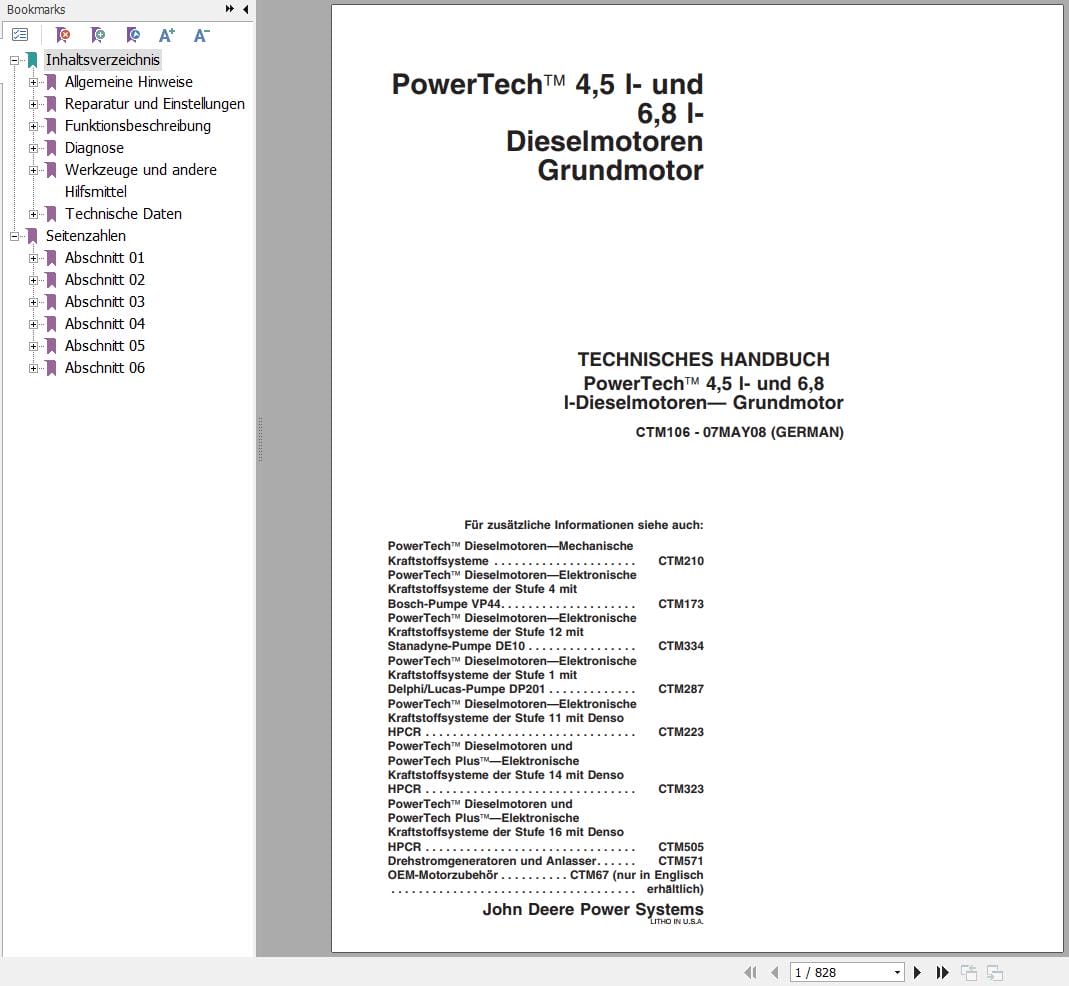1069x986 pixels.
Task: Decrease bookmark font size with A-
Action: pos(202,35)
